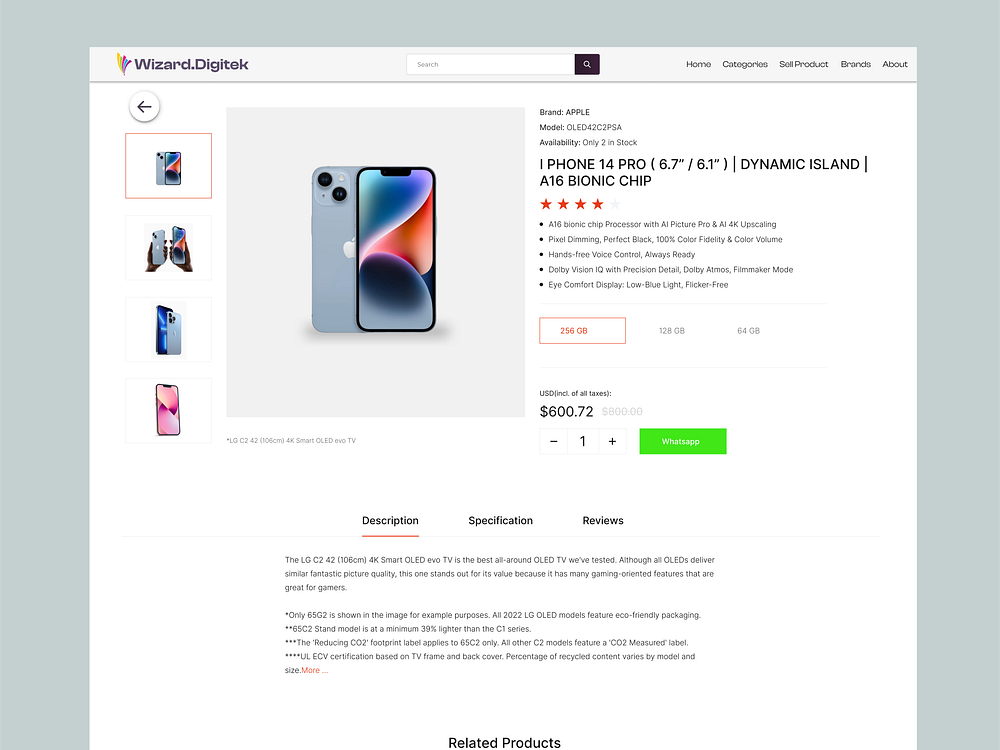
Task: Open the Sell Product menu item
Action: pyautogui.click(x=803, y=64)
